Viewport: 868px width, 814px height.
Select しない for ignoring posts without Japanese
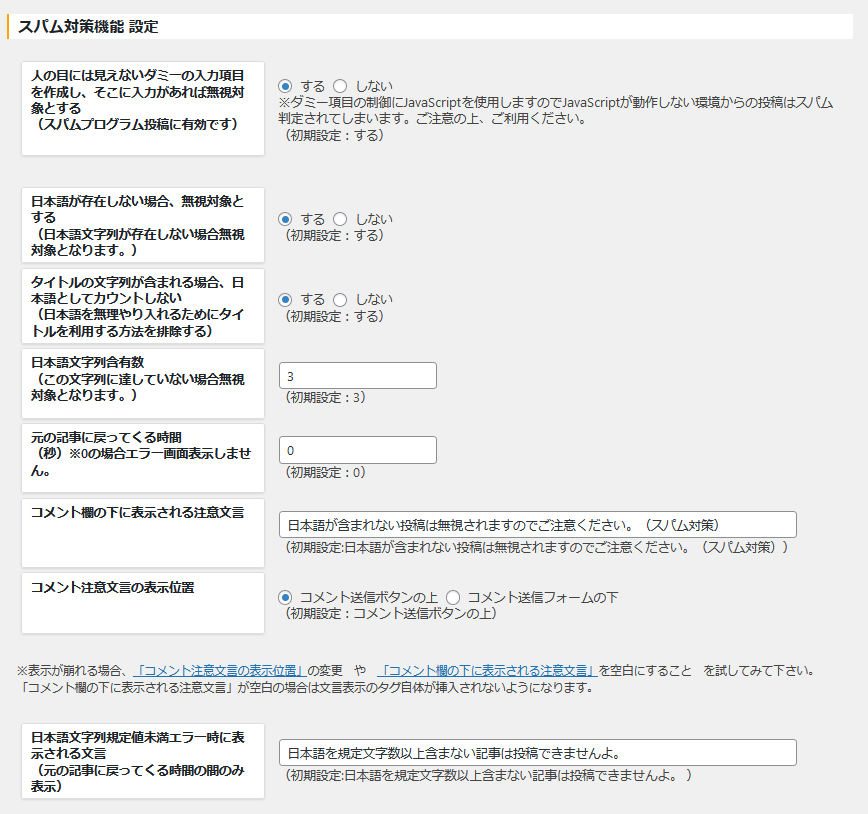tap(340, 219)
